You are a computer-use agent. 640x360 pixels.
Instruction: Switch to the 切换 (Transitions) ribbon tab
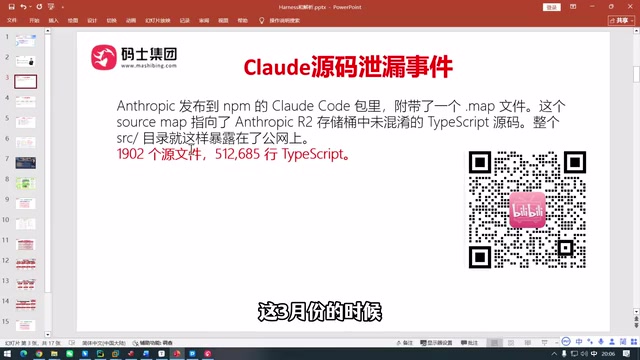[111, 20]
